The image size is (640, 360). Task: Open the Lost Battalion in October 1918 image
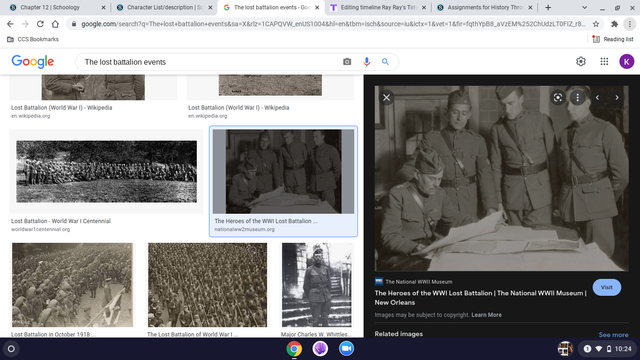(x=72, y=285)
